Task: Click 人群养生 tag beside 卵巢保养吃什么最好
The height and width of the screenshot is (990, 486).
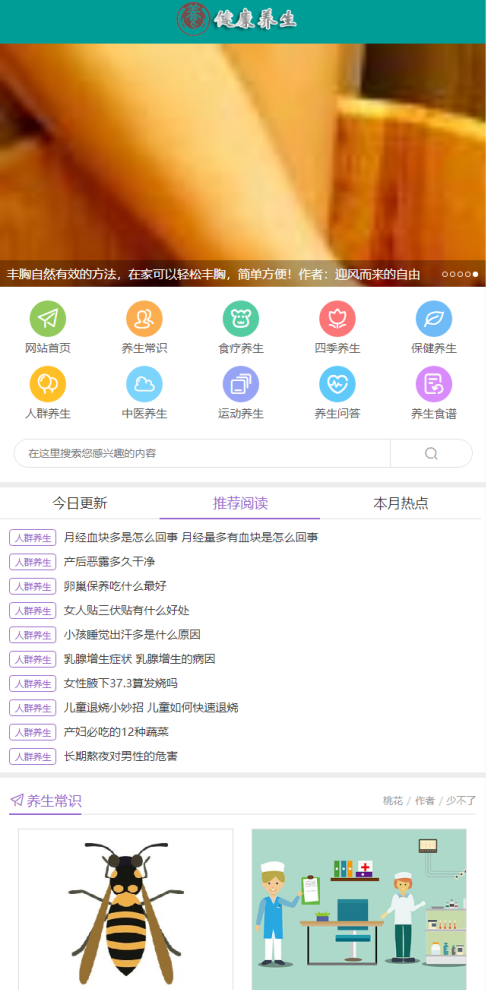Action: pos(33,586)
